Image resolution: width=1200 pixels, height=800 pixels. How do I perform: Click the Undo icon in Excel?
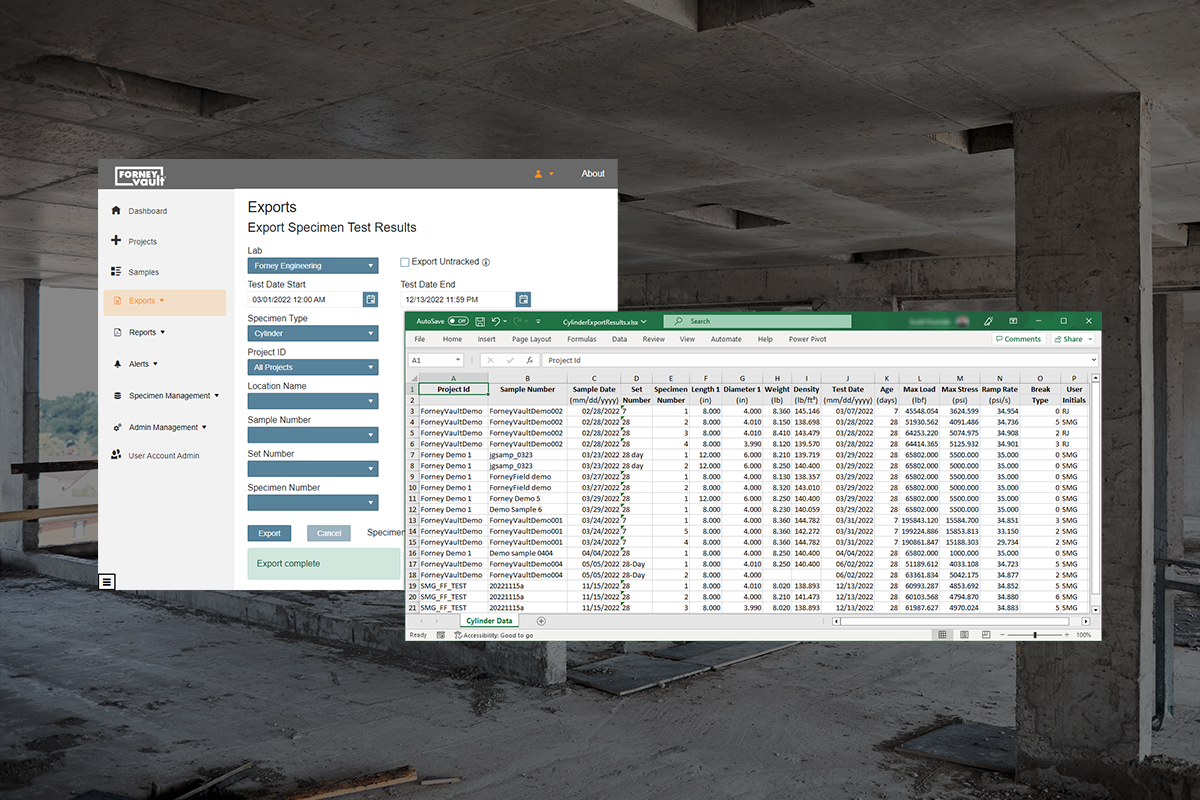pos(495,321)
